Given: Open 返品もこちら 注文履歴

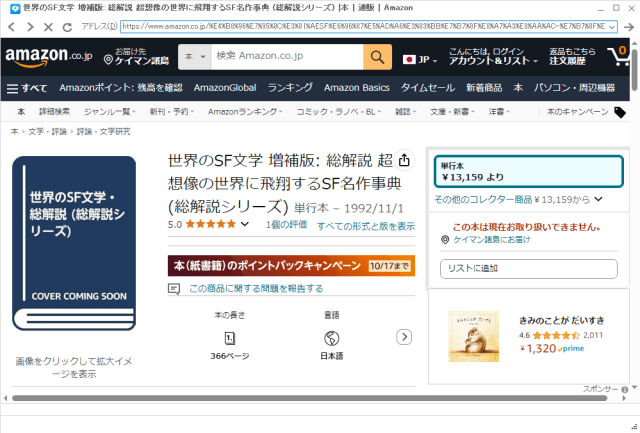Looking at the screenshot, I should pos(572,56).
